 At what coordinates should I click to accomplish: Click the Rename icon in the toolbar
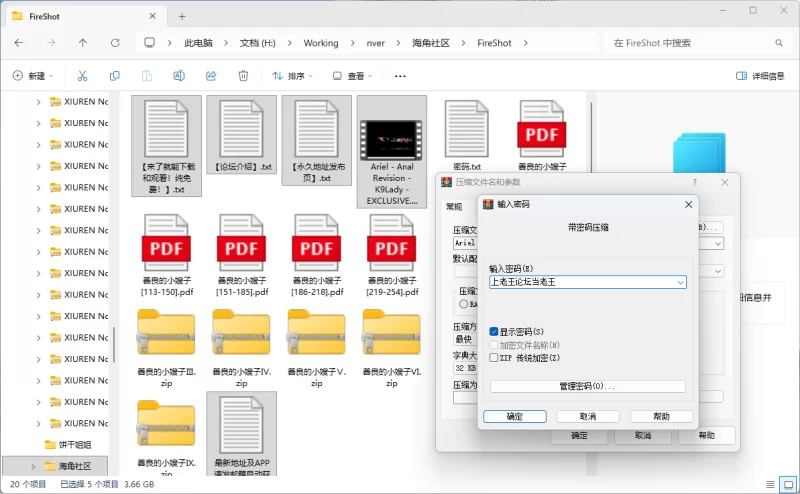click(x=179, y=76)
